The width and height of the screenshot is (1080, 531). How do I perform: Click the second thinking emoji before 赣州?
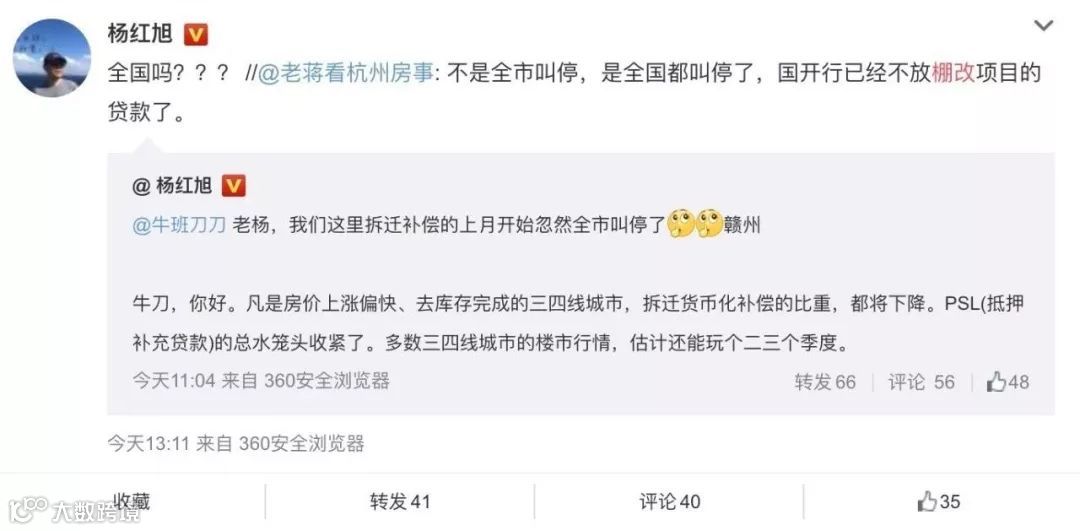click(709, 225)
